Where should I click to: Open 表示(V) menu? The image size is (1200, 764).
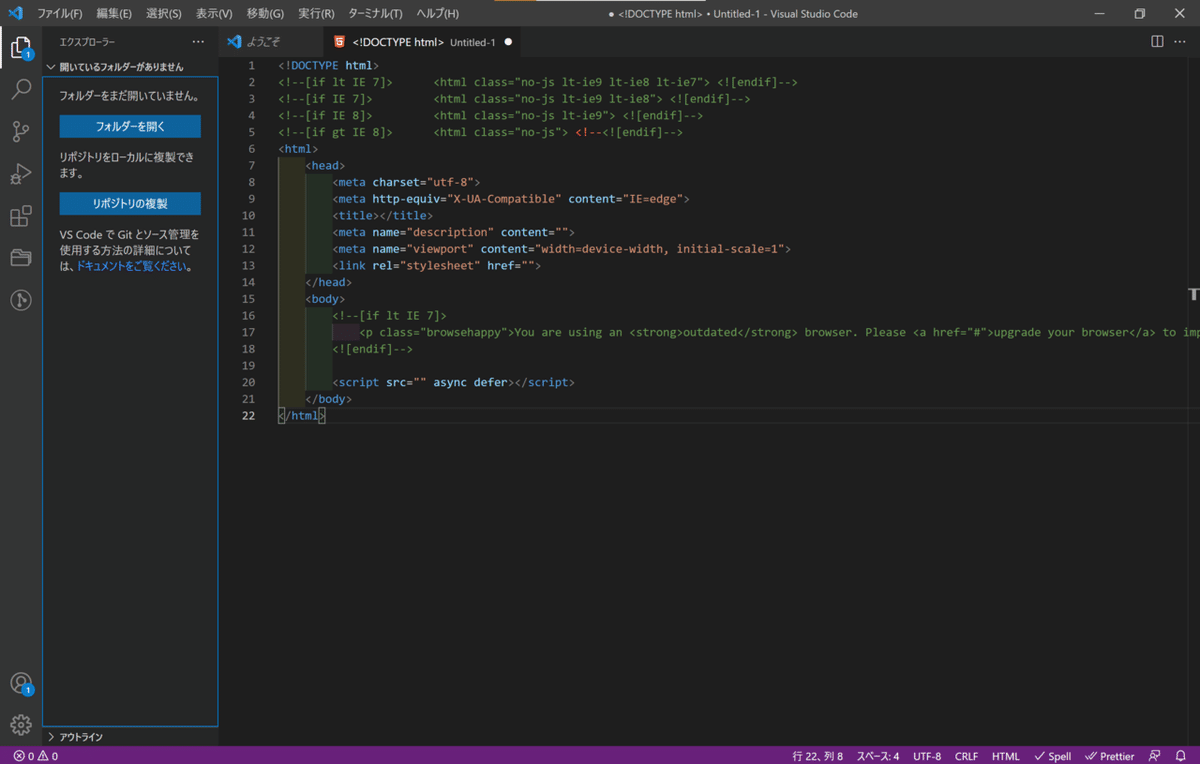coord(214,13)
